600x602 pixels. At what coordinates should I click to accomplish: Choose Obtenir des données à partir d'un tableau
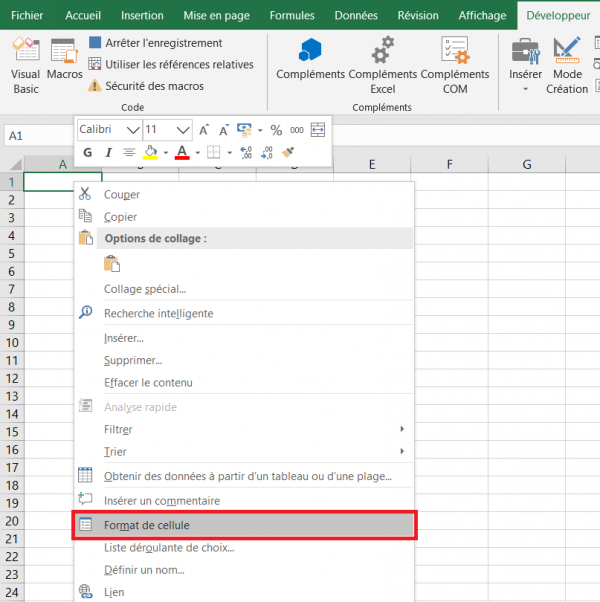(244, 476)
